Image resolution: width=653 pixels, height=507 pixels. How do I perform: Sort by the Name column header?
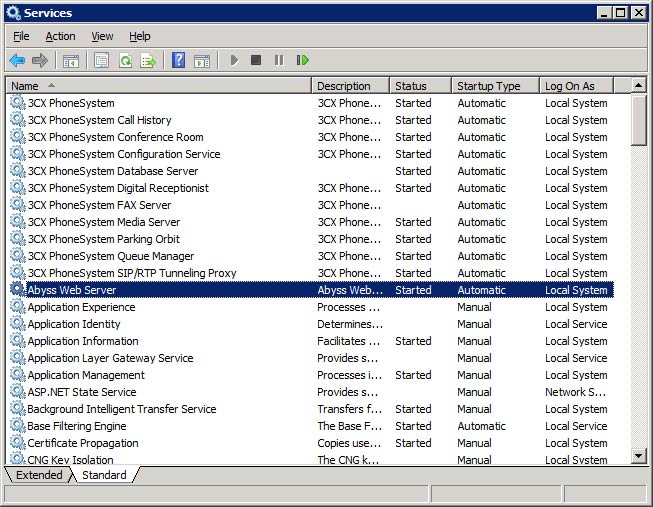click(x=159, y=86)
